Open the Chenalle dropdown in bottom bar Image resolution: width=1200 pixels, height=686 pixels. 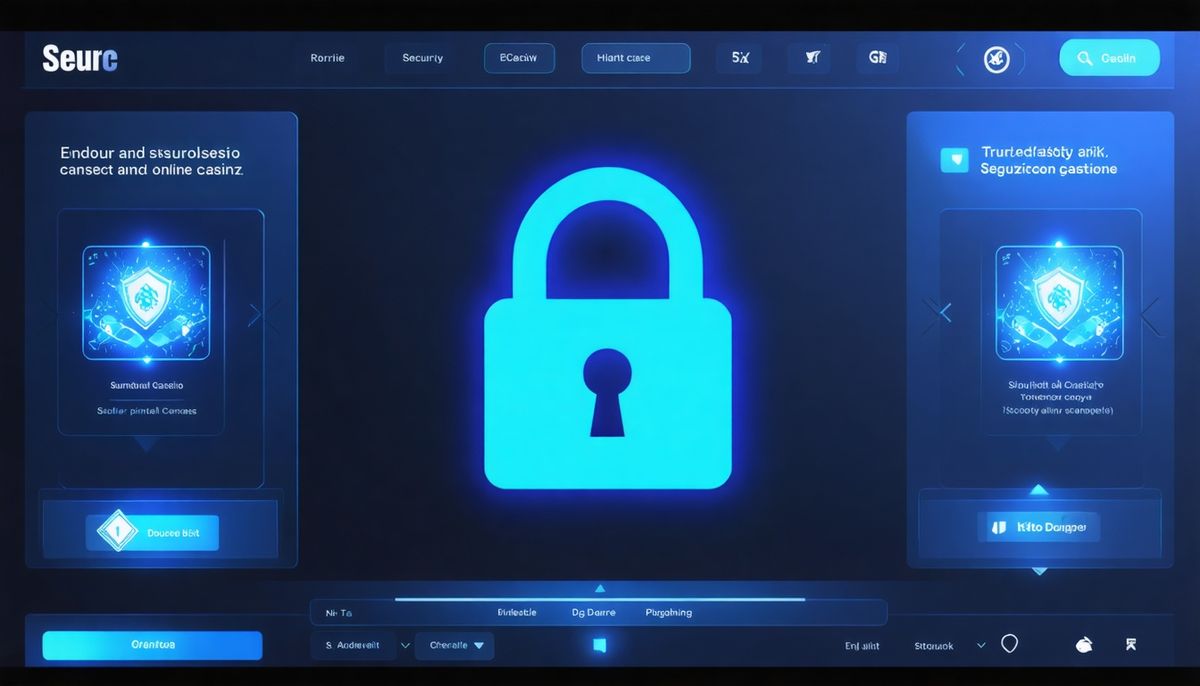pyautogui.click(x=454, y=645)
